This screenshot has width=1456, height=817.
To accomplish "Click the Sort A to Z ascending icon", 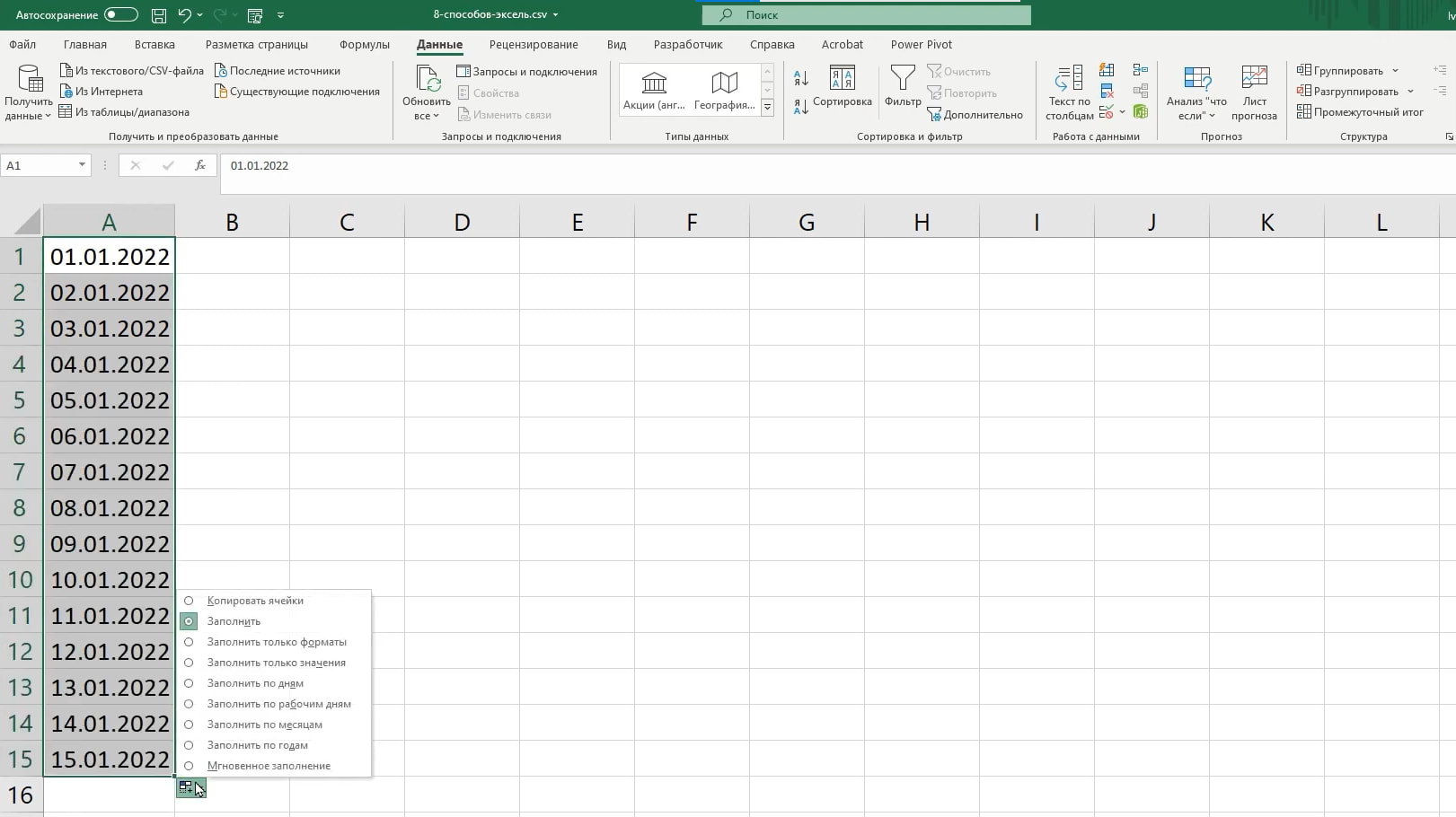I will 801,78.
